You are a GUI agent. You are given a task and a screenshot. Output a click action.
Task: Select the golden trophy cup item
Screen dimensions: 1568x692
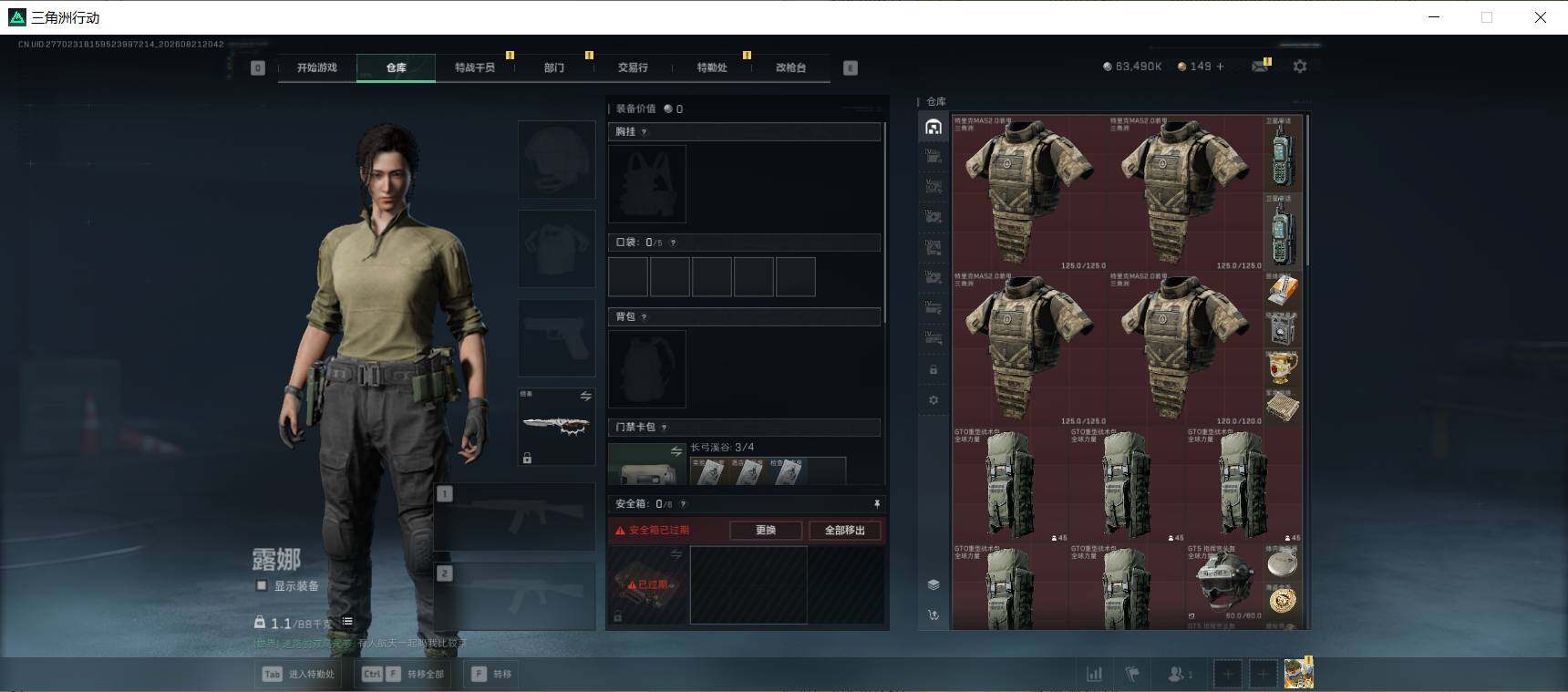click(1283, 369)
